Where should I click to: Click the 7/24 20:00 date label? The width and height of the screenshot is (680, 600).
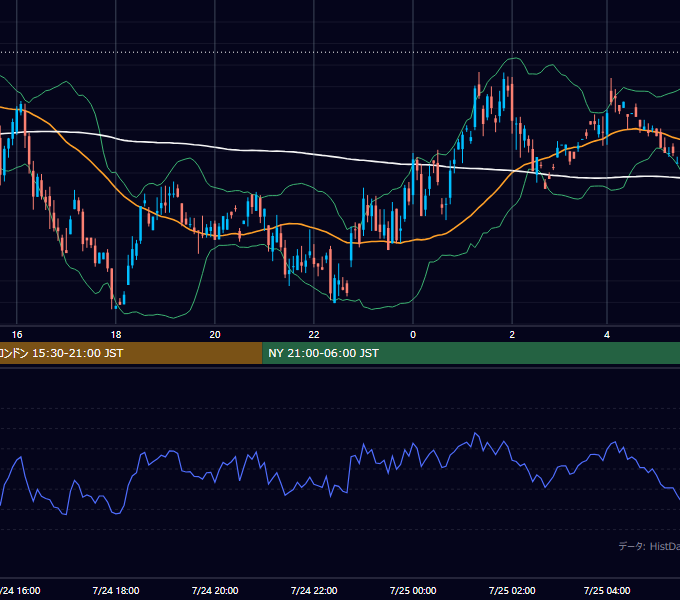click(x=215, y=590)
